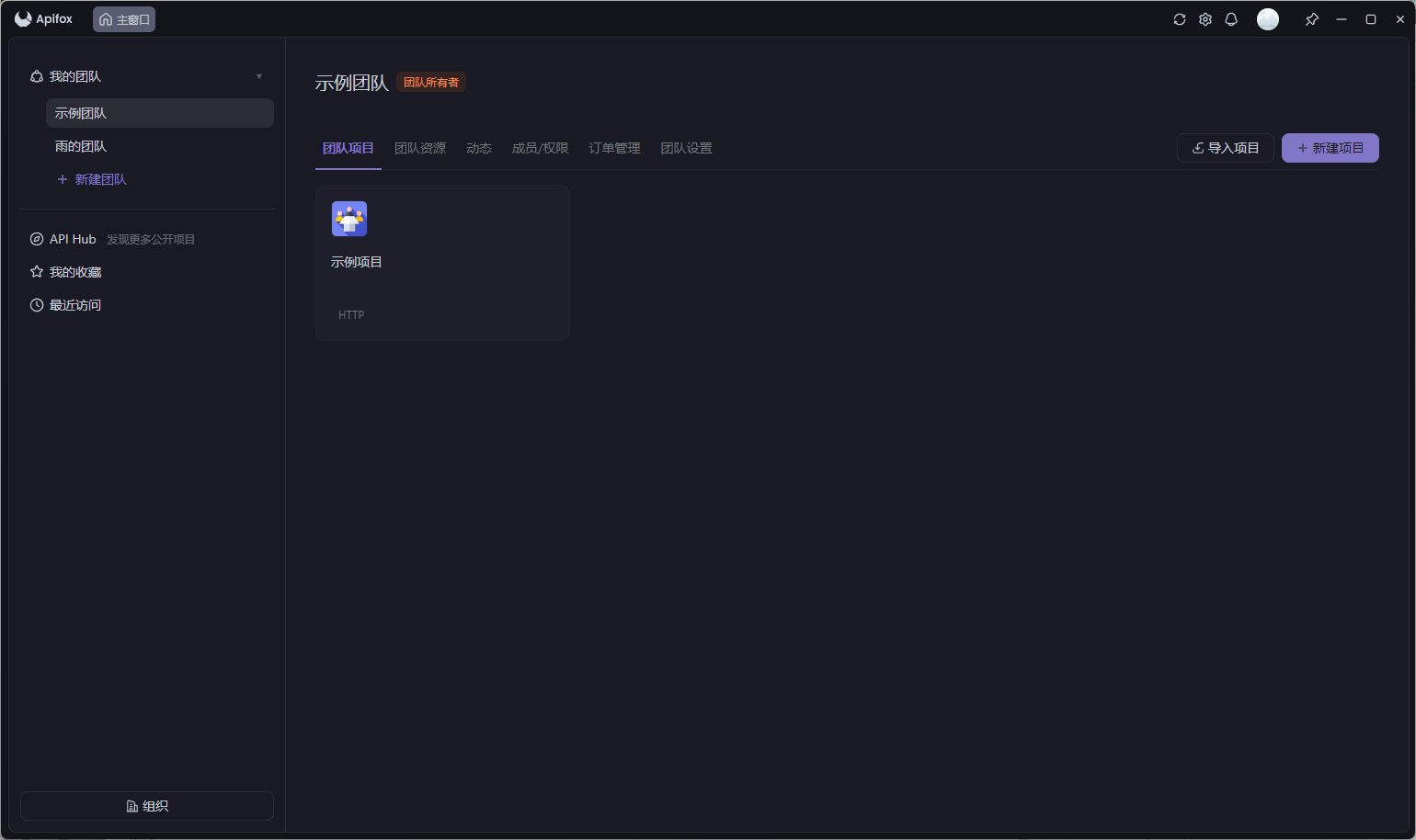
Task: Open the 示例项目 project card
Action: point(442,262)
